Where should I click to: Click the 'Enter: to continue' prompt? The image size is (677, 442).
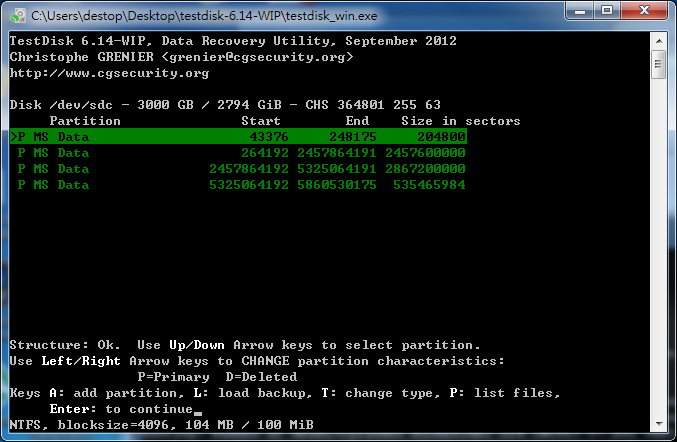[121, 409]
